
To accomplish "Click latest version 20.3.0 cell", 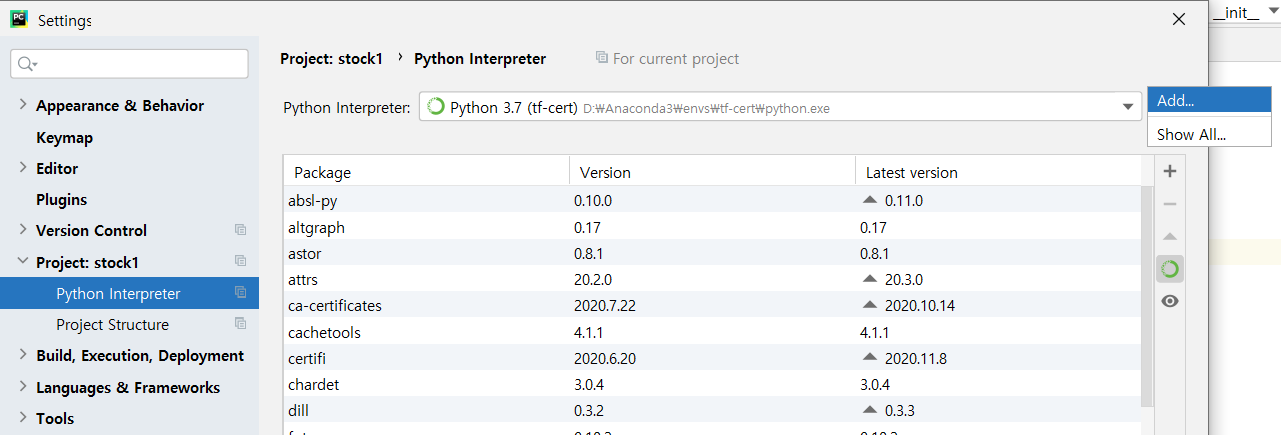I will pos(904,279).
